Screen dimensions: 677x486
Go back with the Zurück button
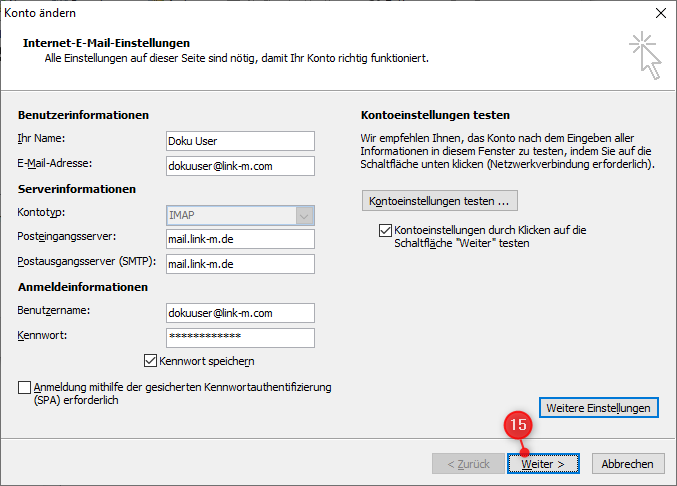click(x=467, y=464)
